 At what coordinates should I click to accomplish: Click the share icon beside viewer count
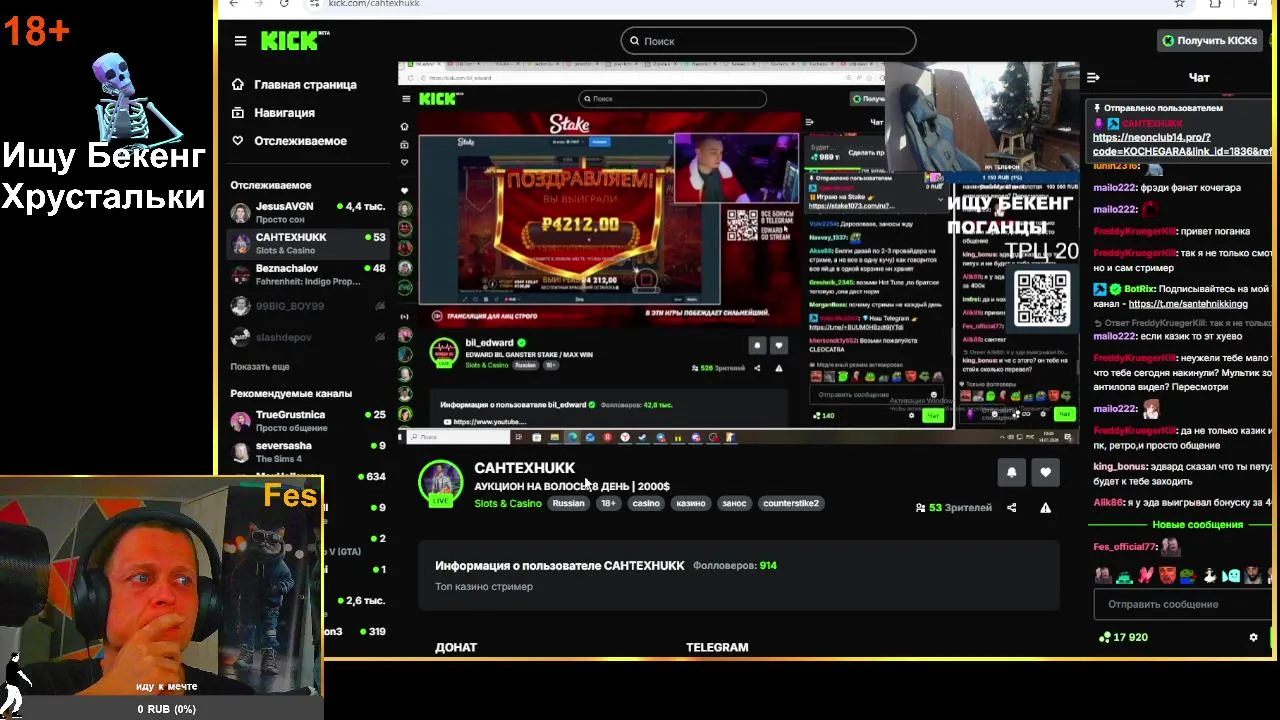coord(1011,508)
